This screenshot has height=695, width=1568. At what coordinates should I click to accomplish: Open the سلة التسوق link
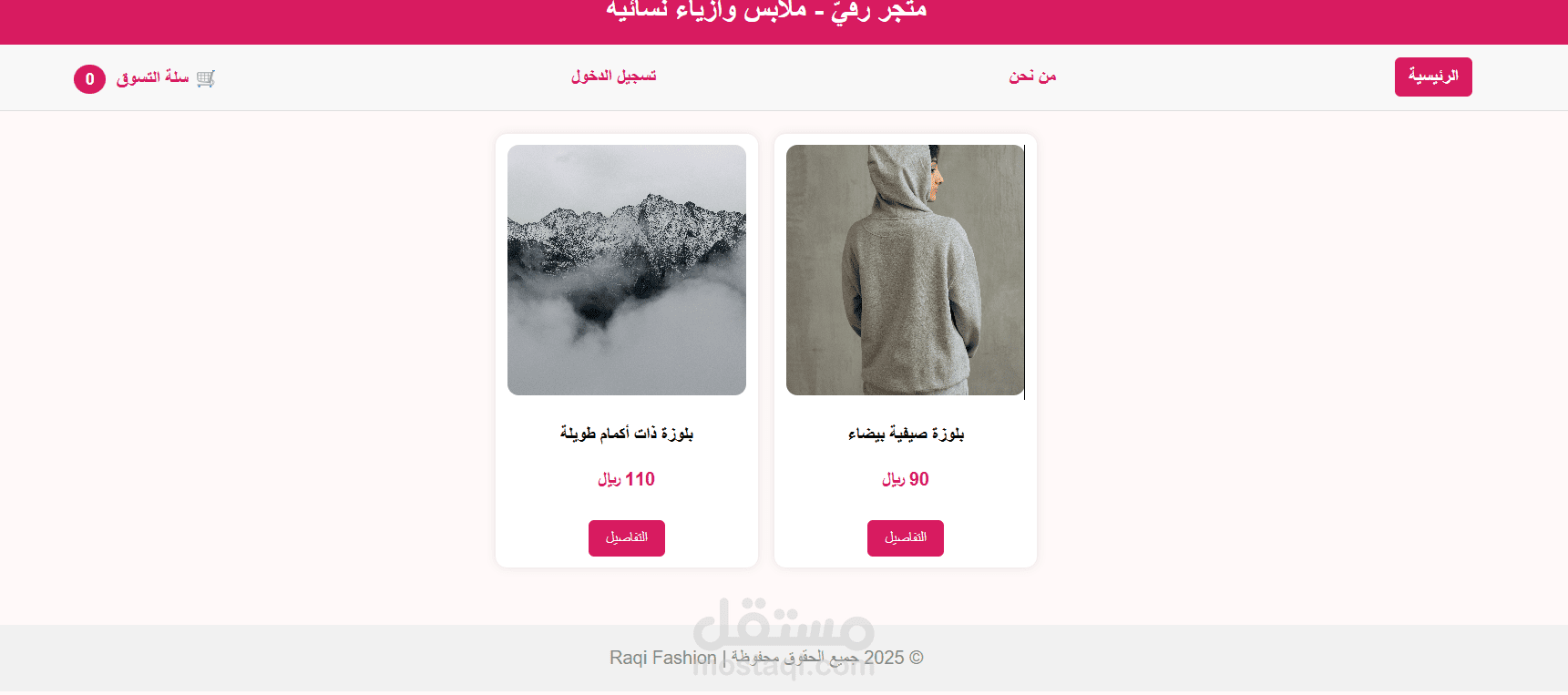coord(152,77)
